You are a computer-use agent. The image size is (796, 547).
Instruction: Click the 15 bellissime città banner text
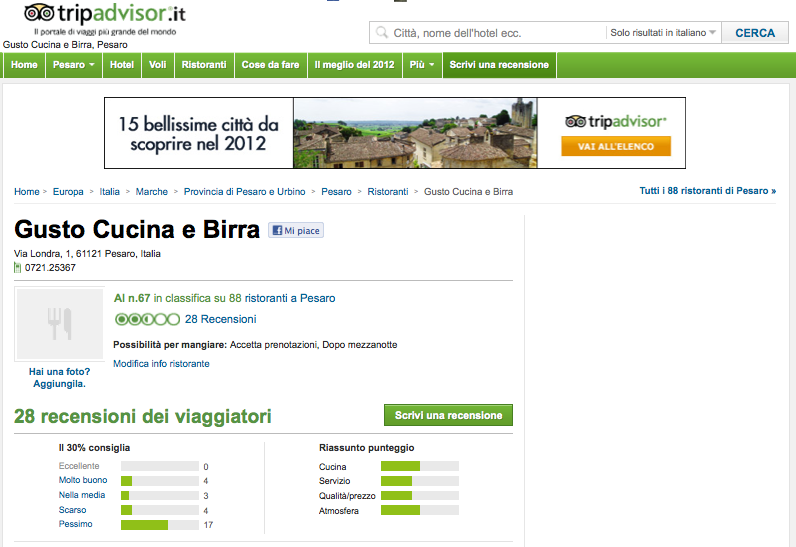[x=198, y=133]
